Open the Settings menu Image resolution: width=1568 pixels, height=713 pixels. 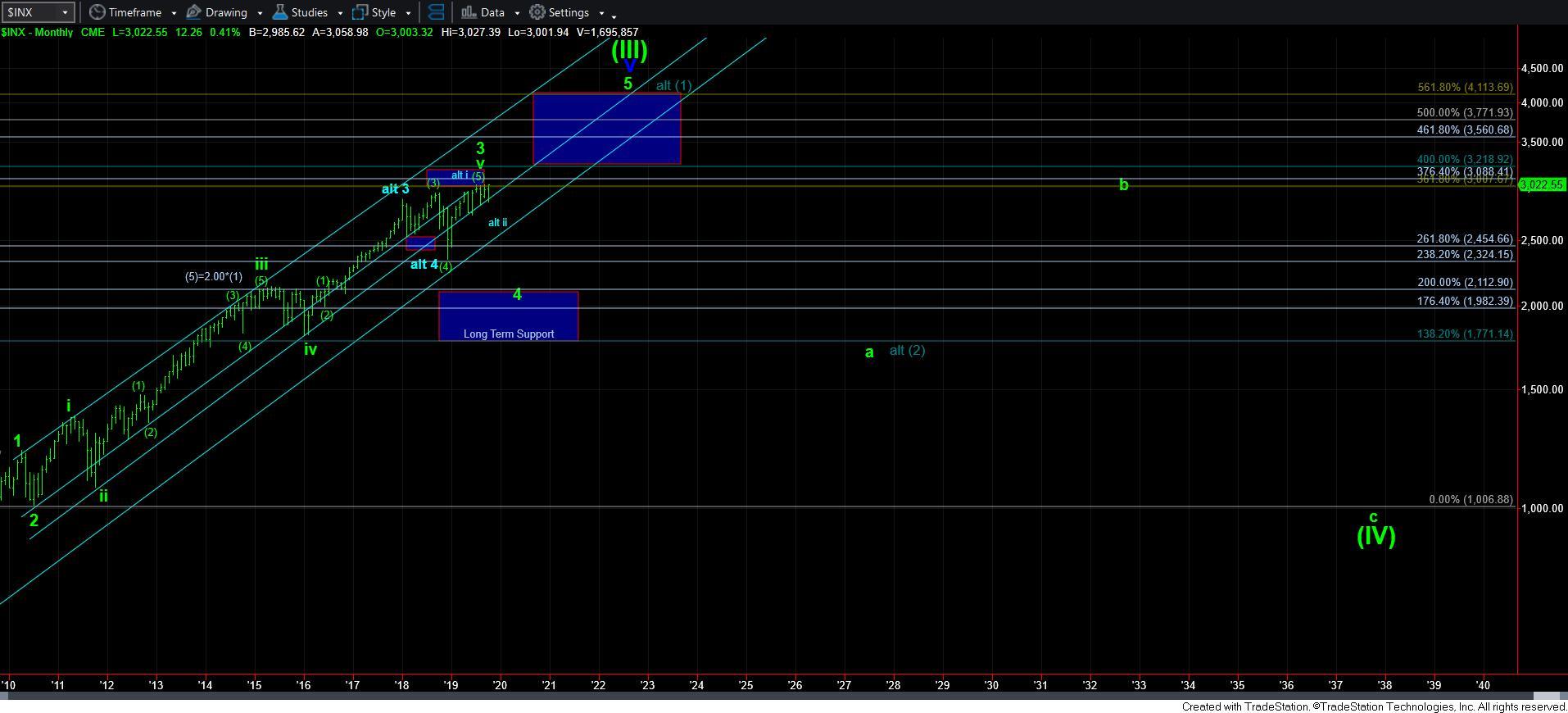(560, 12)
